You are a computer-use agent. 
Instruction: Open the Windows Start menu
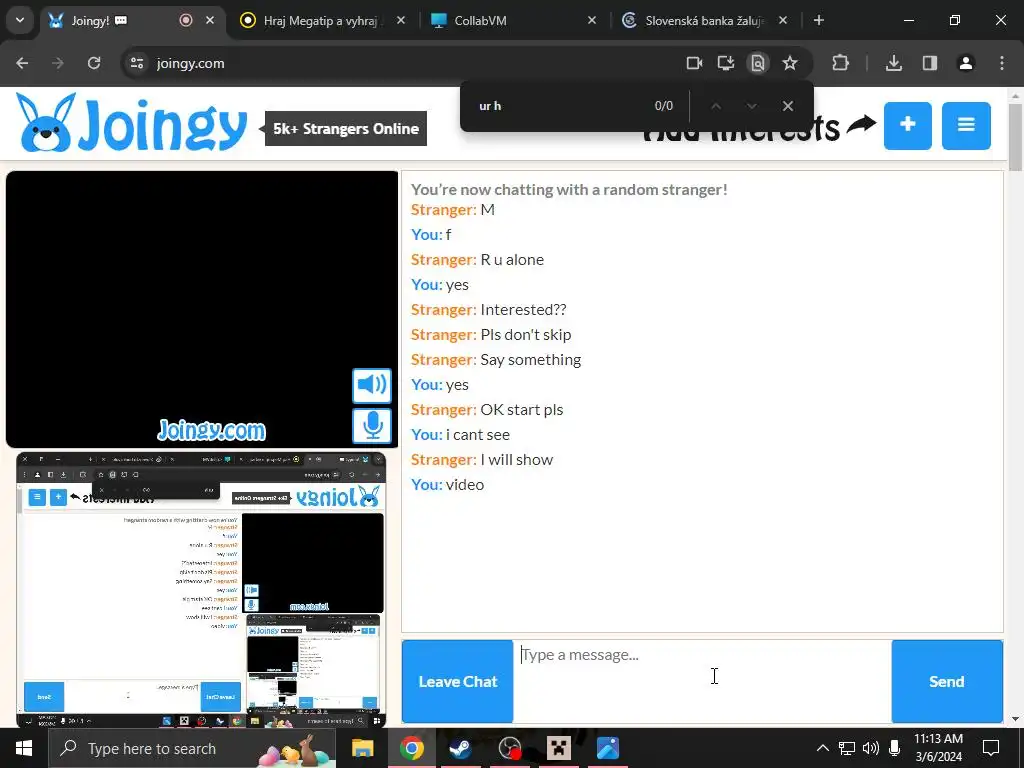pos(24,748)
